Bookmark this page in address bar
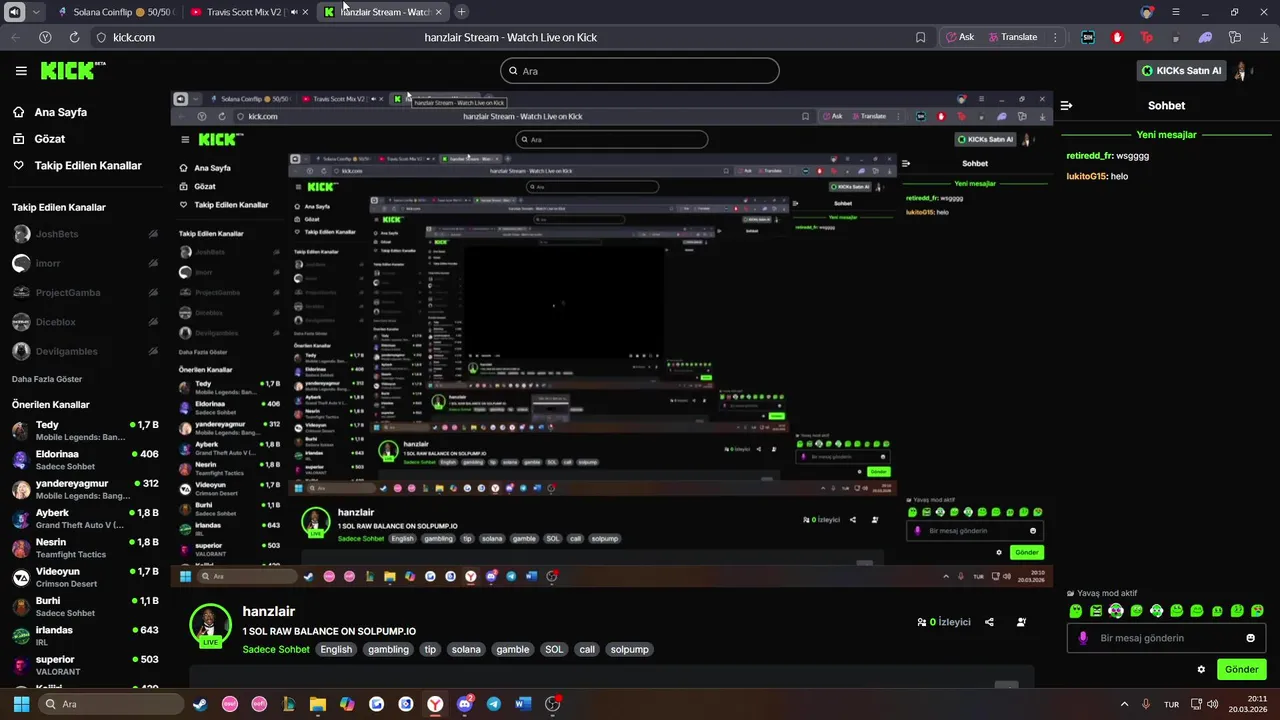The image size is (1280, 720). [x=920, y=37]
